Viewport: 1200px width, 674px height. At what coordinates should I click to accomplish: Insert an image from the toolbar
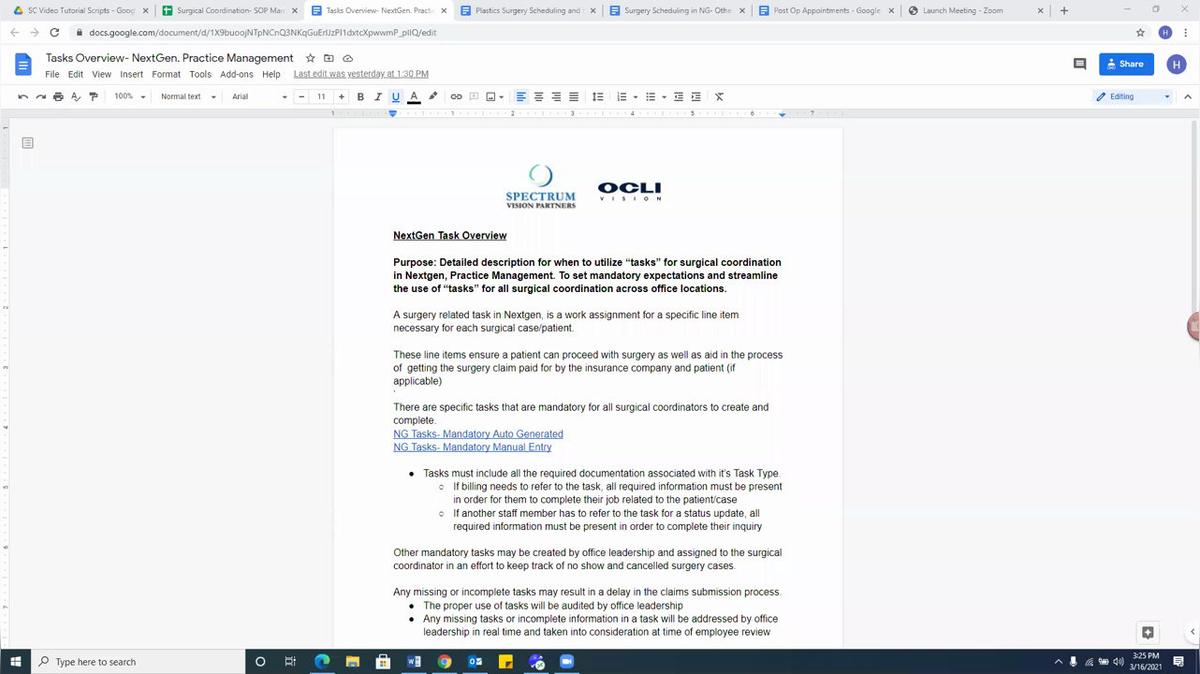(x=490, y=96)
